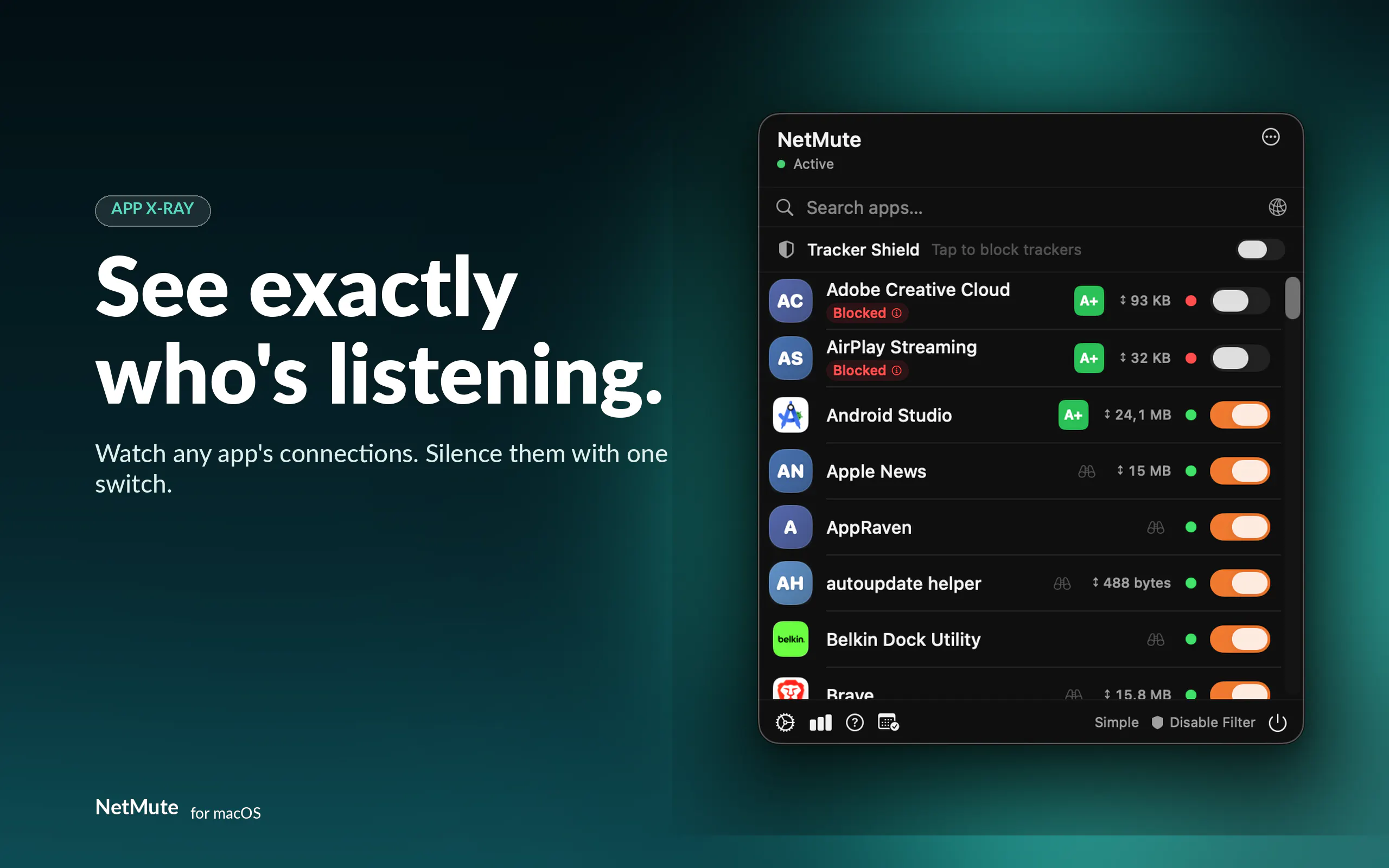This screenshot has width=1389, height=868.
Task: Click the Android Studio name
Action: (x=889, y=415)
